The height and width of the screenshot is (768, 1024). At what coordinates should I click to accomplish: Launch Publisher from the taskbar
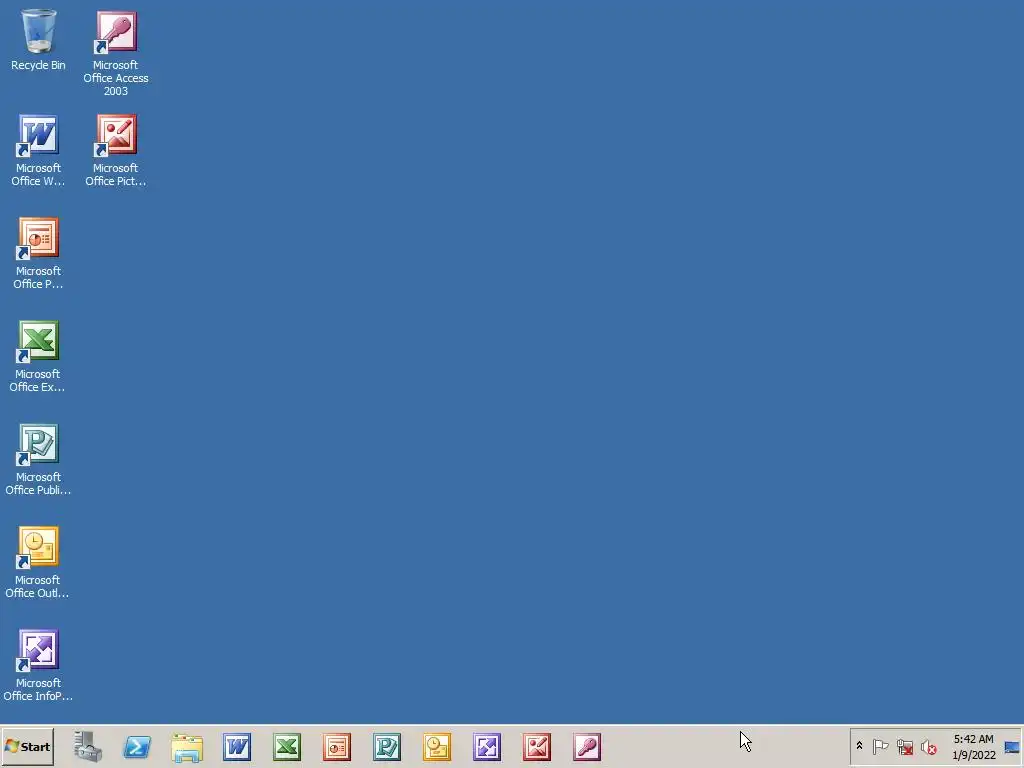pos(387,746)
